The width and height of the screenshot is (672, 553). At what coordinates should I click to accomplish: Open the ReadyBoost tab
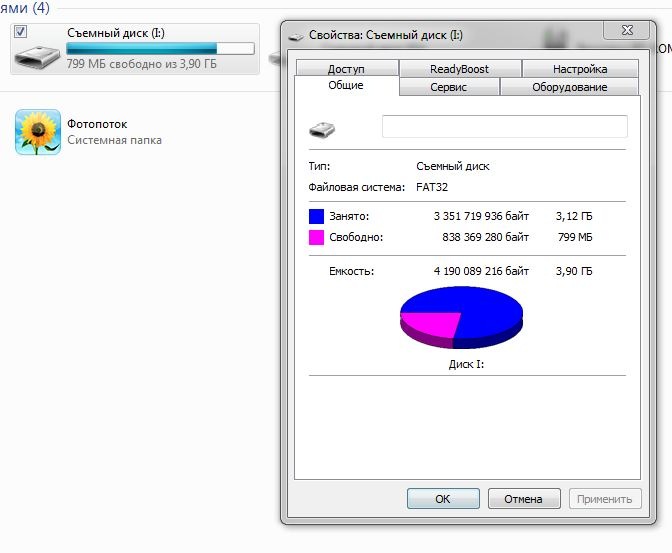(x=459, y=69)
